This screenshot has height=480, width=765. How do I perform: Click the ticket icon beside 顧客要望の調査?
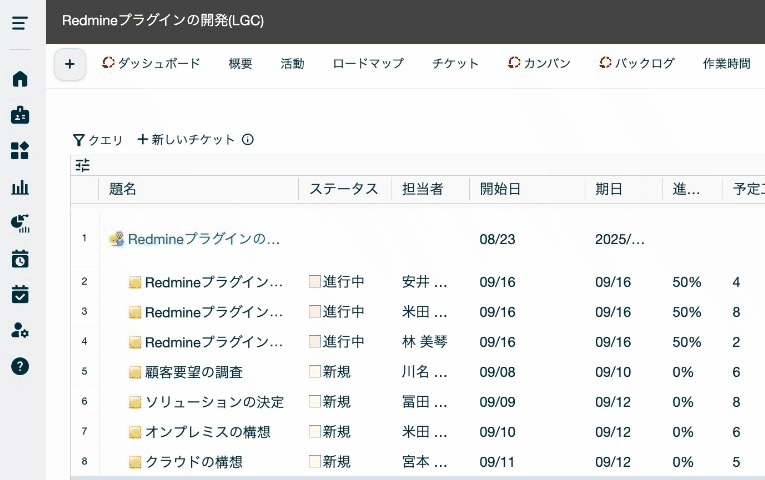135,373
